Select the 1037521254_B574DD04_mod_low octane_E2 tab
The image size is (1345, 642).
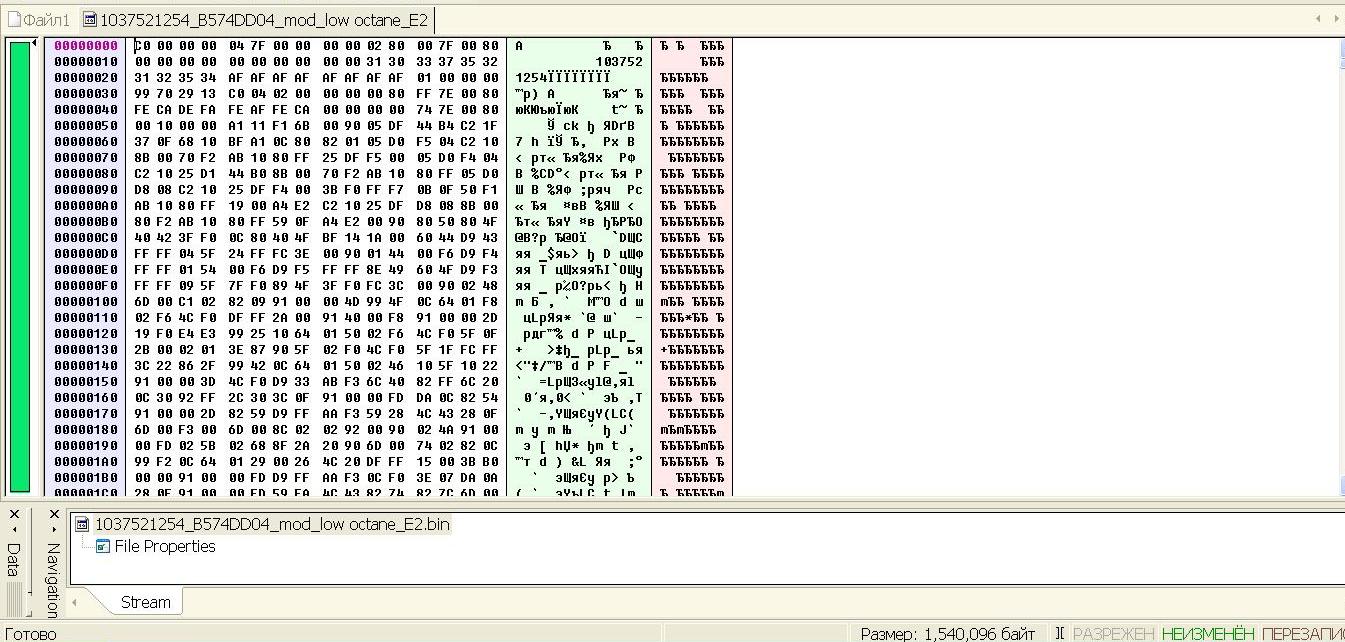[256, 20]
